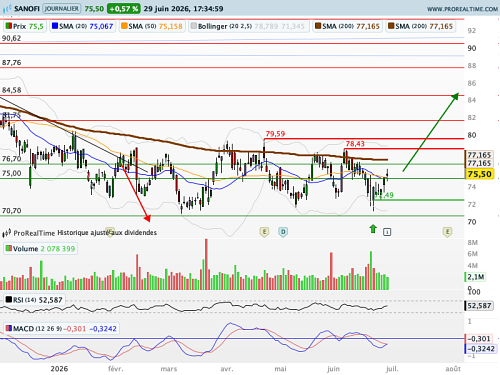Click the orange SMA (50) swatch
Viewport: 500px width, 375px height.
coord(124,26)
